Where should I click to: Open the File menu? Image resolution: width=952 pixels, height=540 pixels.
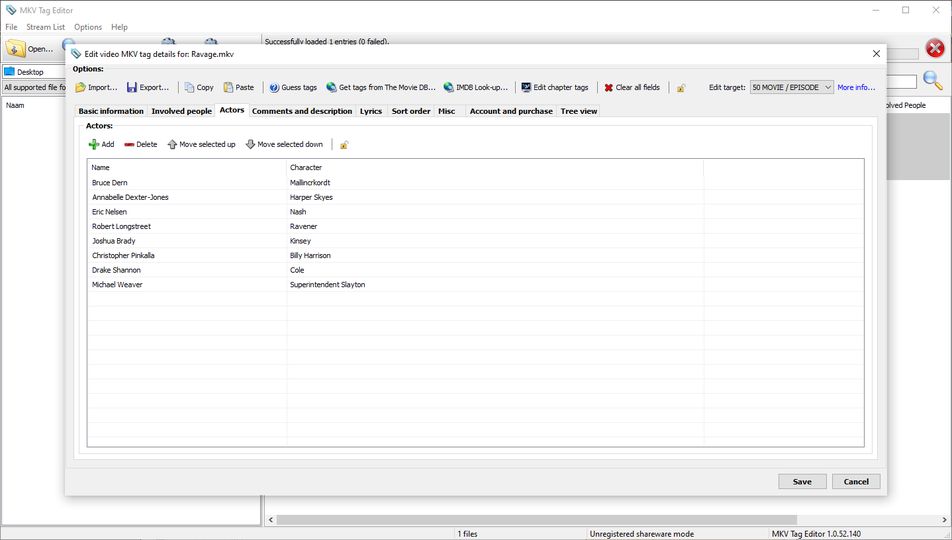(x=12, y=27)
